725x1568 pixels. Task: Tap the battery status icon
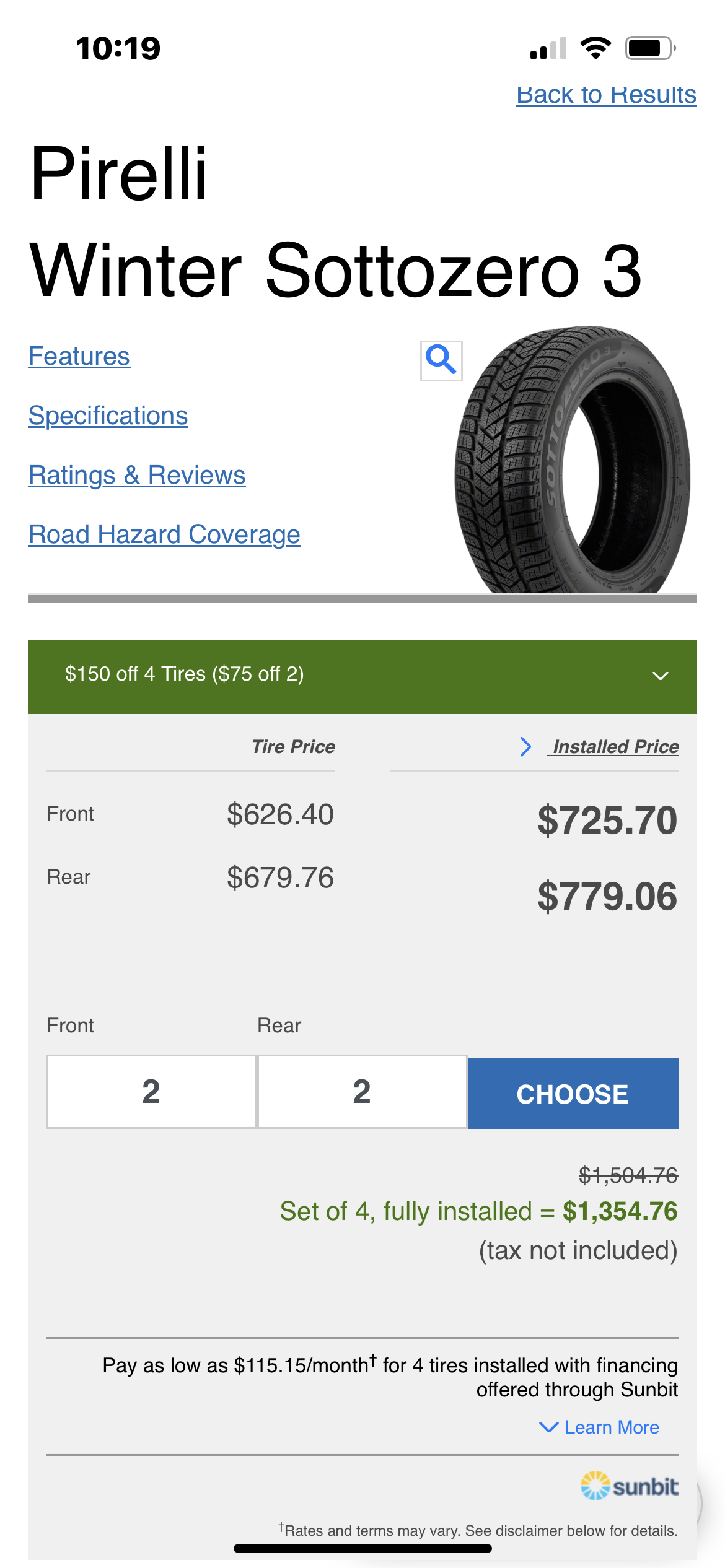pos(649,48)
